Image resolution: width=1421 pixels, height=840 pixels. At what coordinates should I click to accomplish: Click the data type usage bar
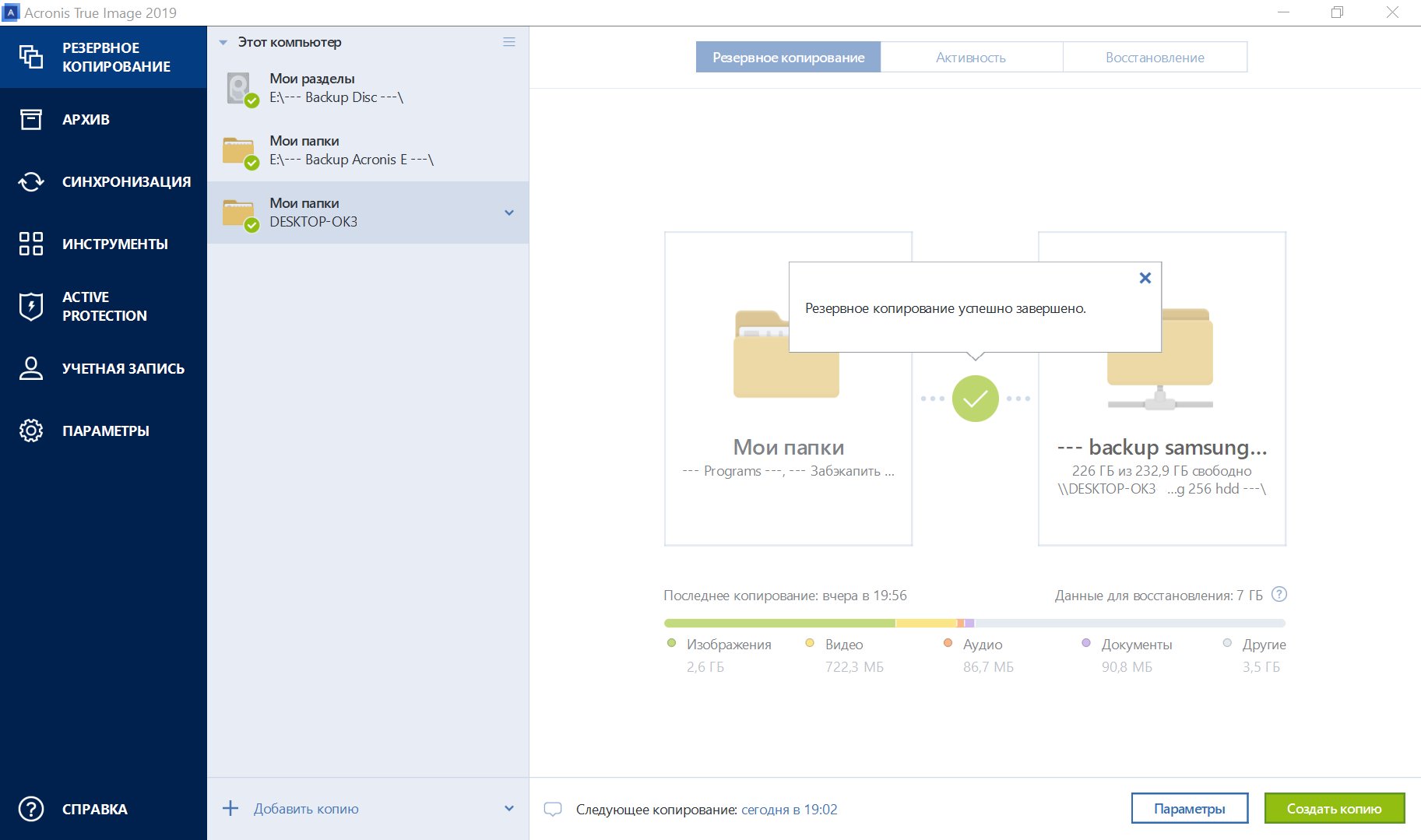click(x=975, y=623)
